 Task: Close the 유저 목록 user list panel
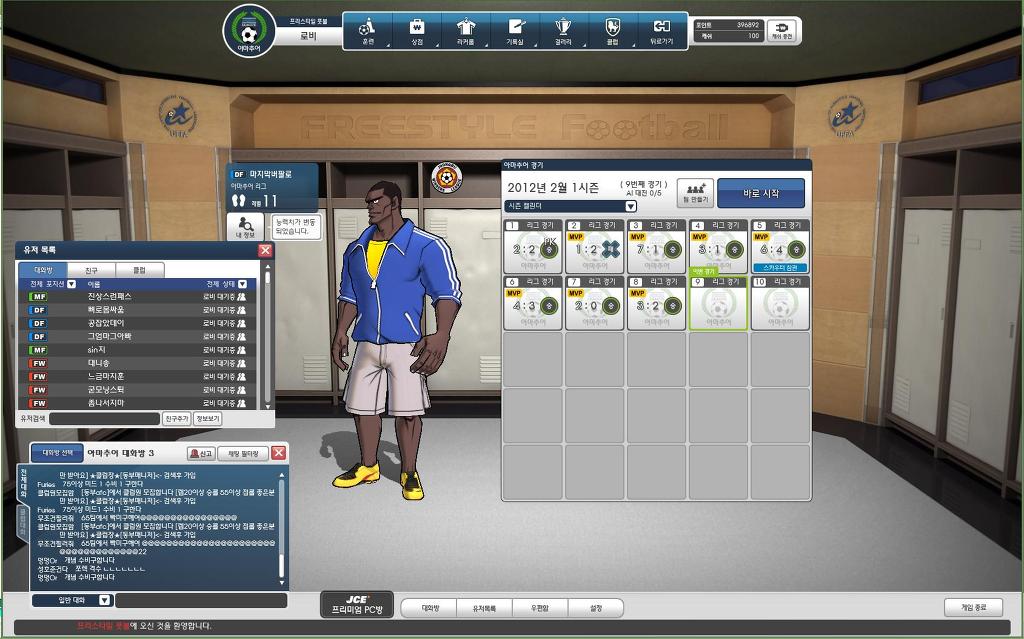pos(265,250)
